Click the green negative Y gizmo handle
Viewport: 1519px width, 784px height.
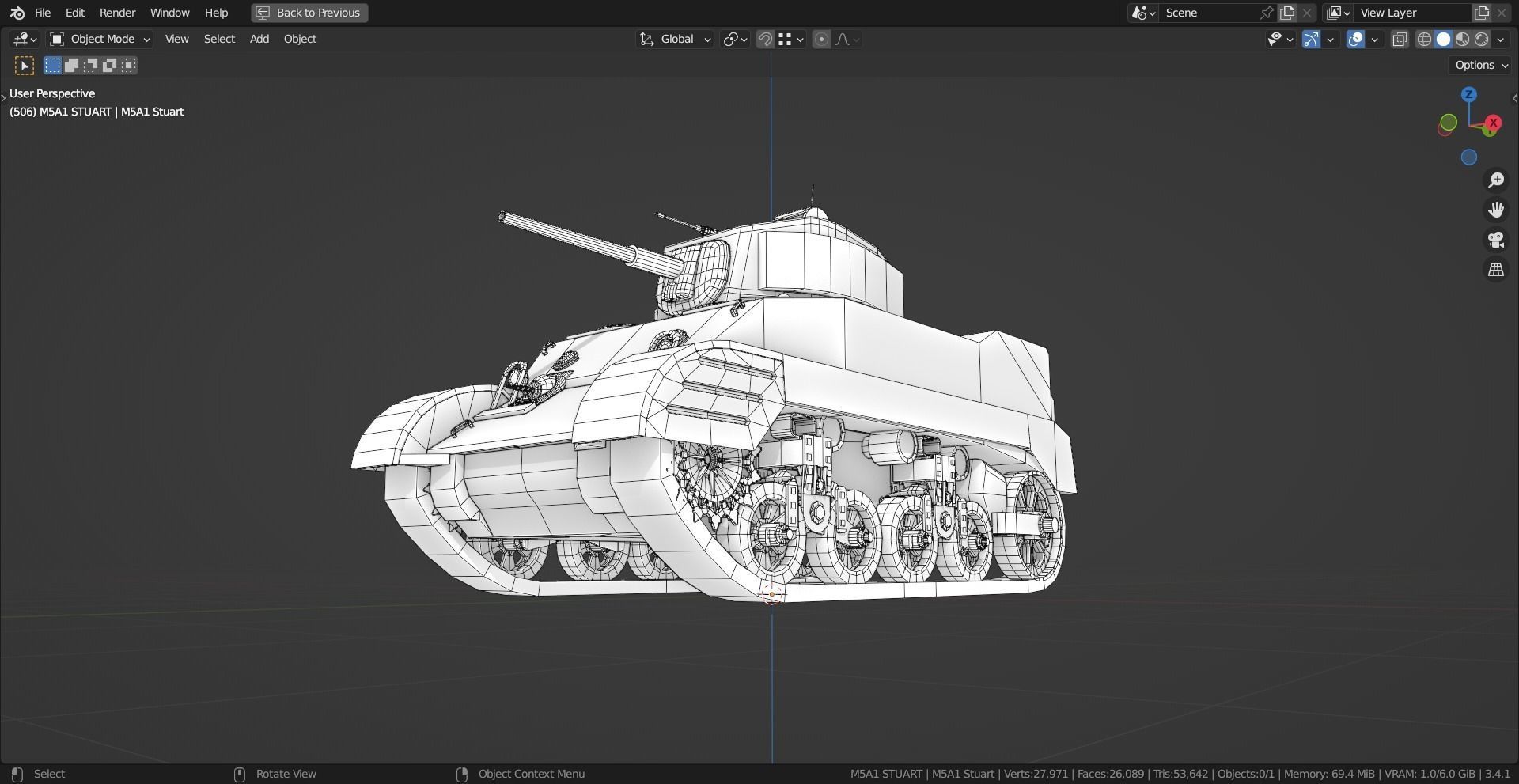[1448, 122]
